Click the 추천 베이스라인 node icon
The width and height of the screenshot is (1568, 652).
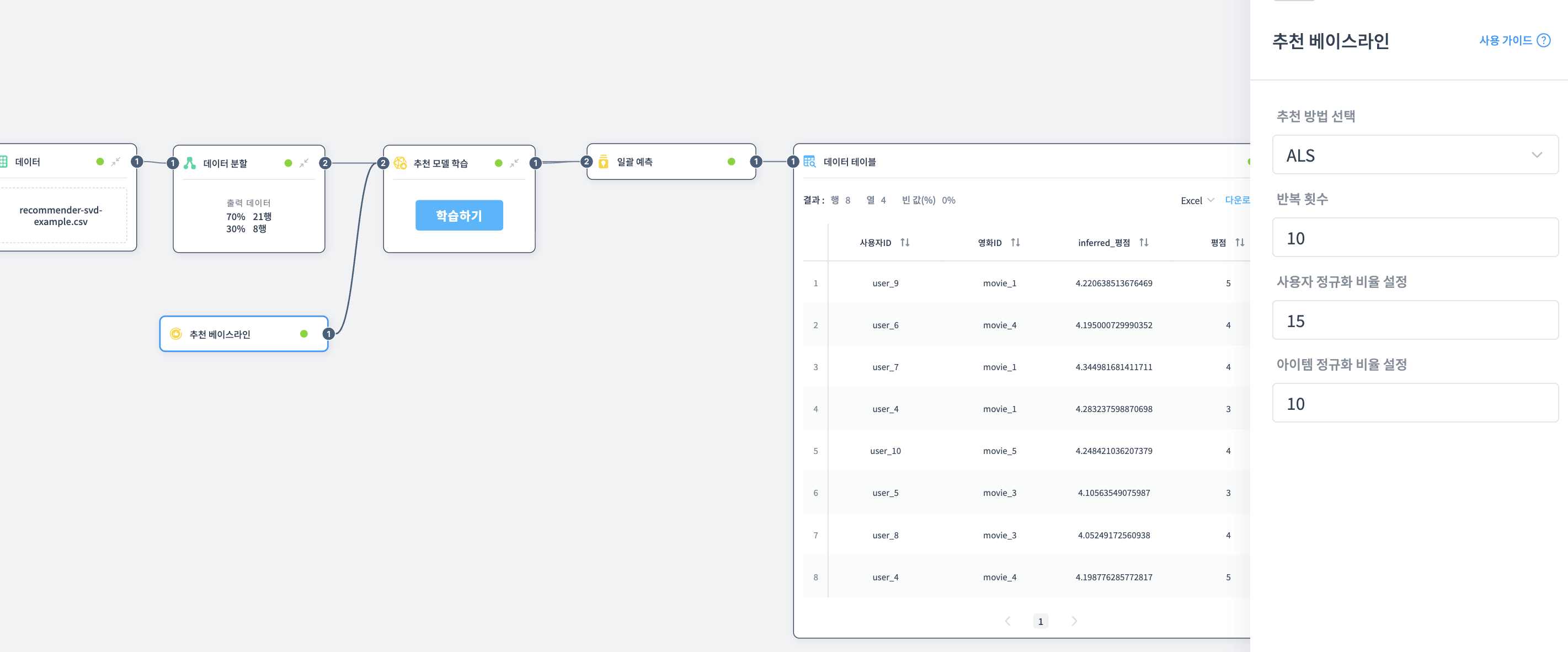click(176, 334)
